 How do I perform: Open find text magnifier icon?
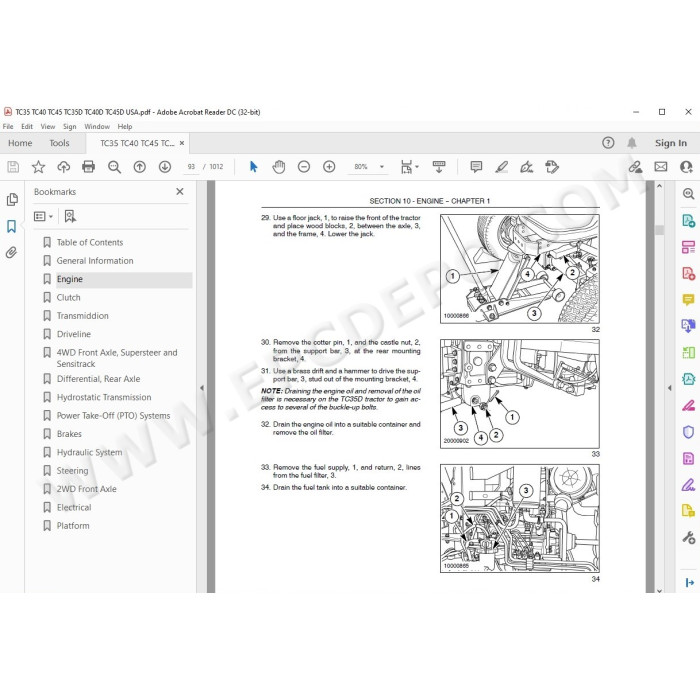point(114,167)
